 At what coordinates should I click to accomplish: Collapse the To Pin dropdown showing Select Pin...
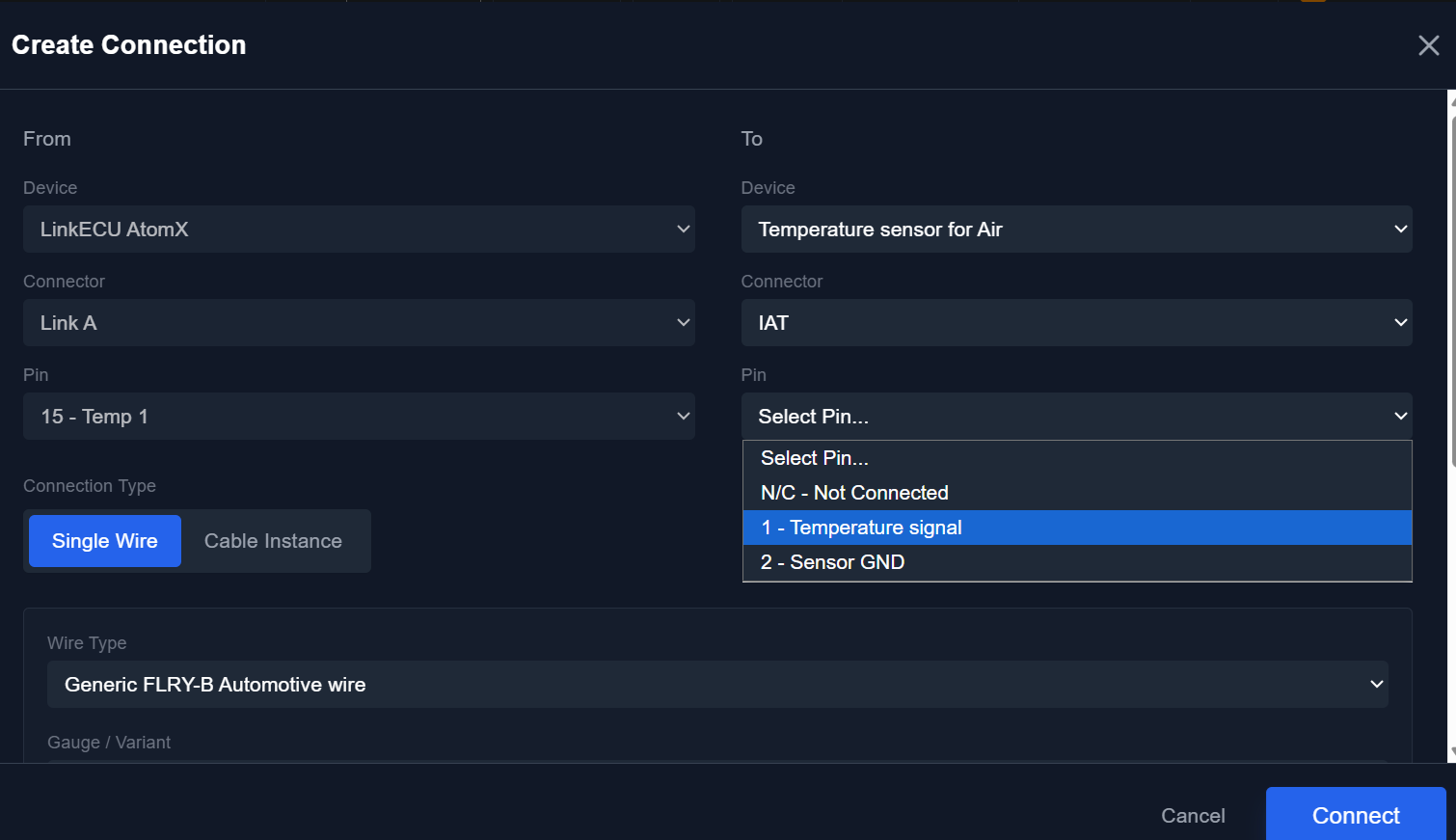1076,417
